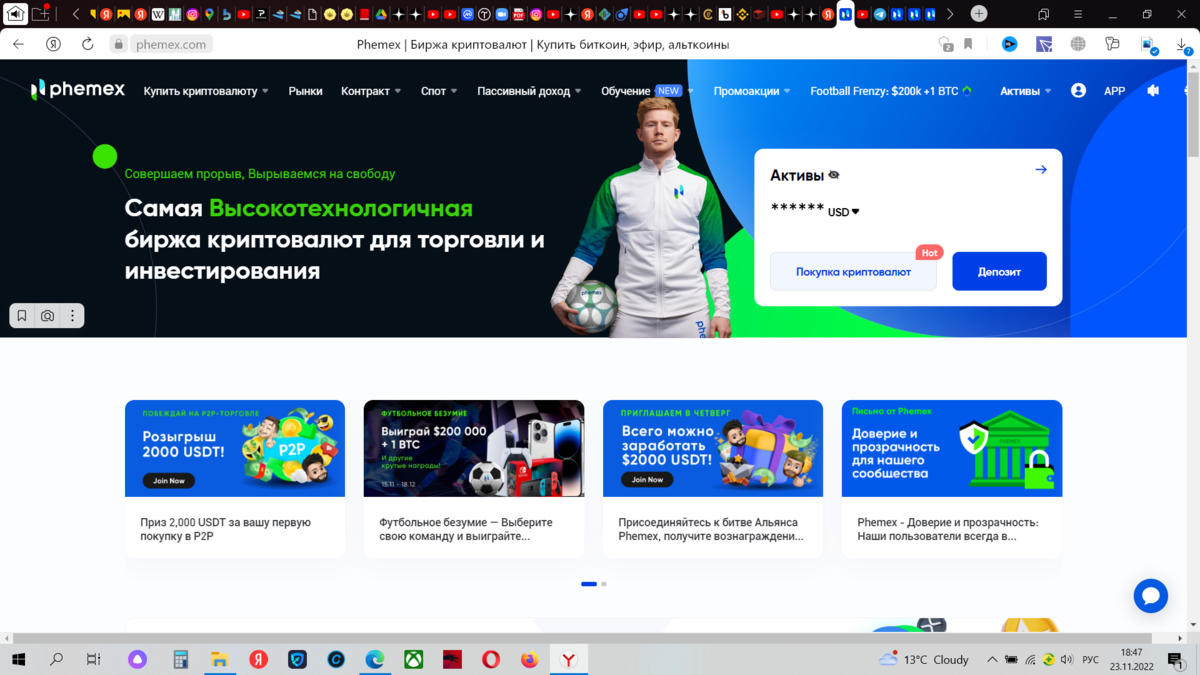This screenshot has height=675, width=1200.
Task: Open Доверие и прозрачность banner image
Action: pyautogui.click(x=952, y=448)
